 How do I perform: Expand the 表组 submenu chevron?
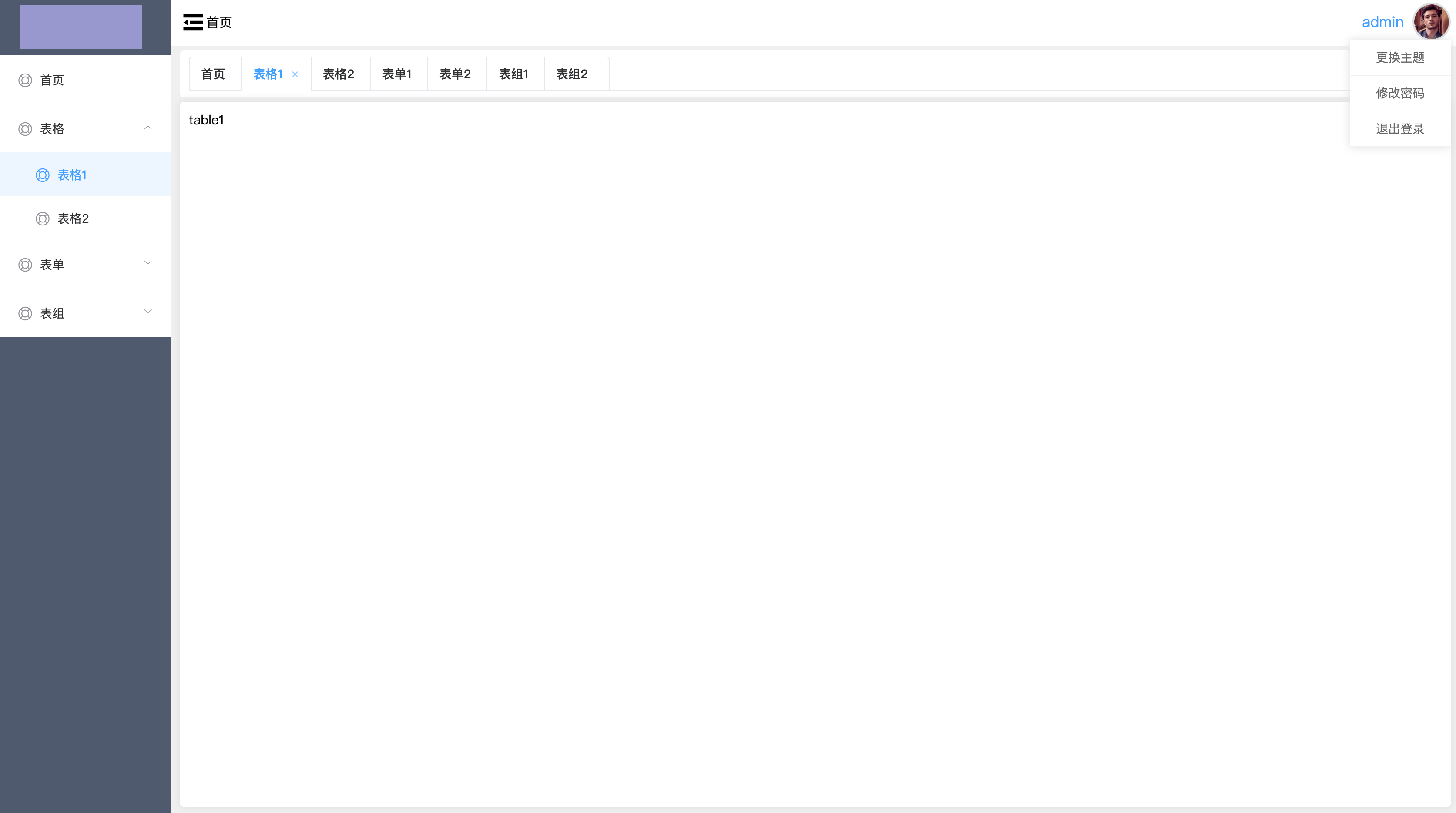pyautogui.click(x=148, y=312)
